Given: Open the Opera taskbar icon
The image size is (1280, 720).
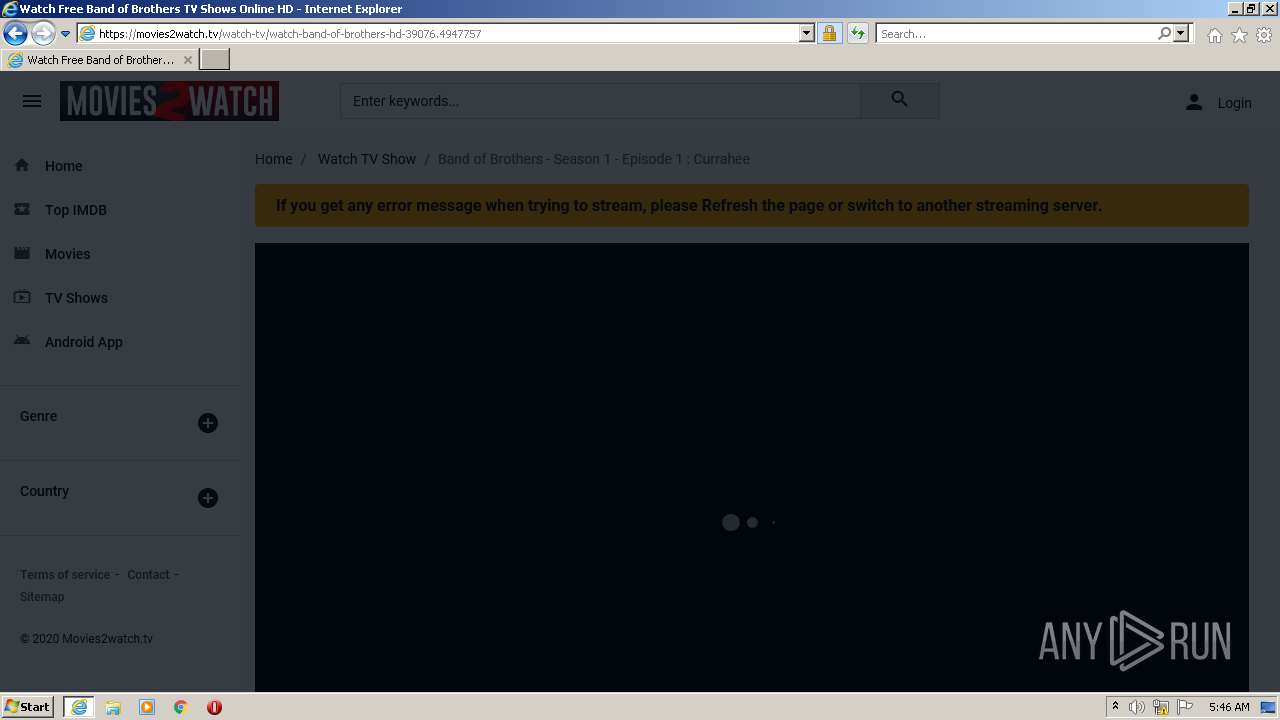Looking at the screenshot, I should click(214, 707).
